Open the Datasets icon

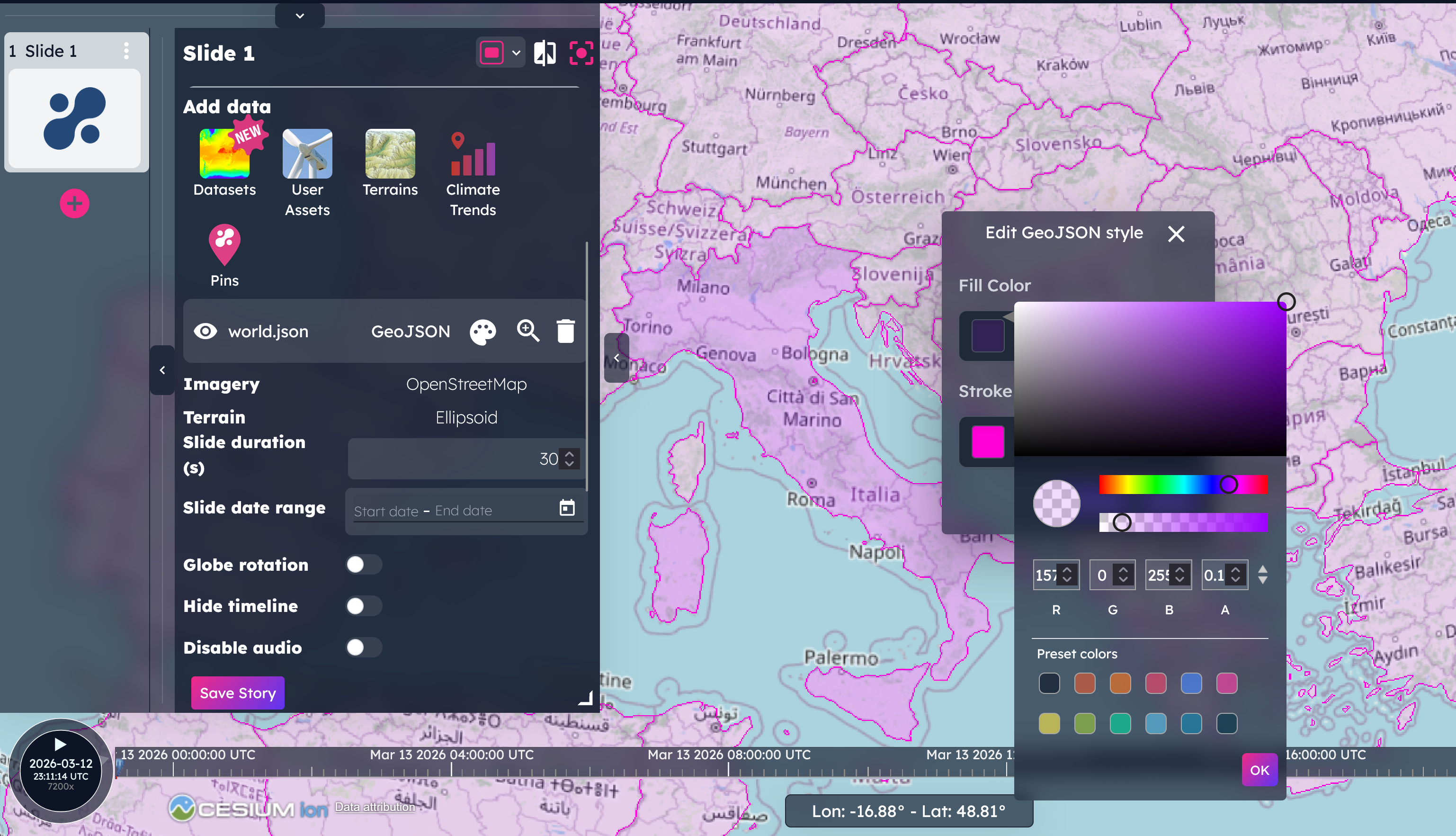(x=224, y=154)
